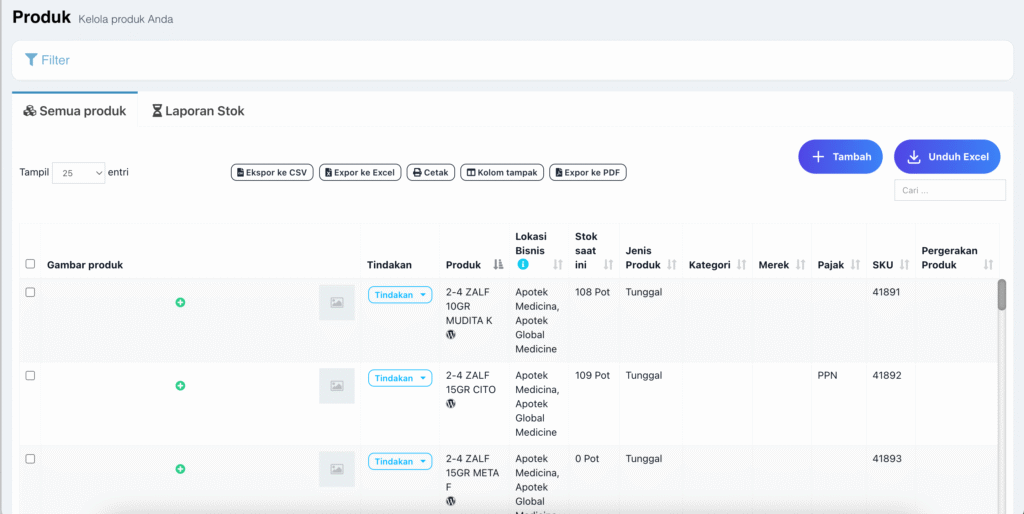
Task: Select the Semua produk tab
Action: click(75, 111)
